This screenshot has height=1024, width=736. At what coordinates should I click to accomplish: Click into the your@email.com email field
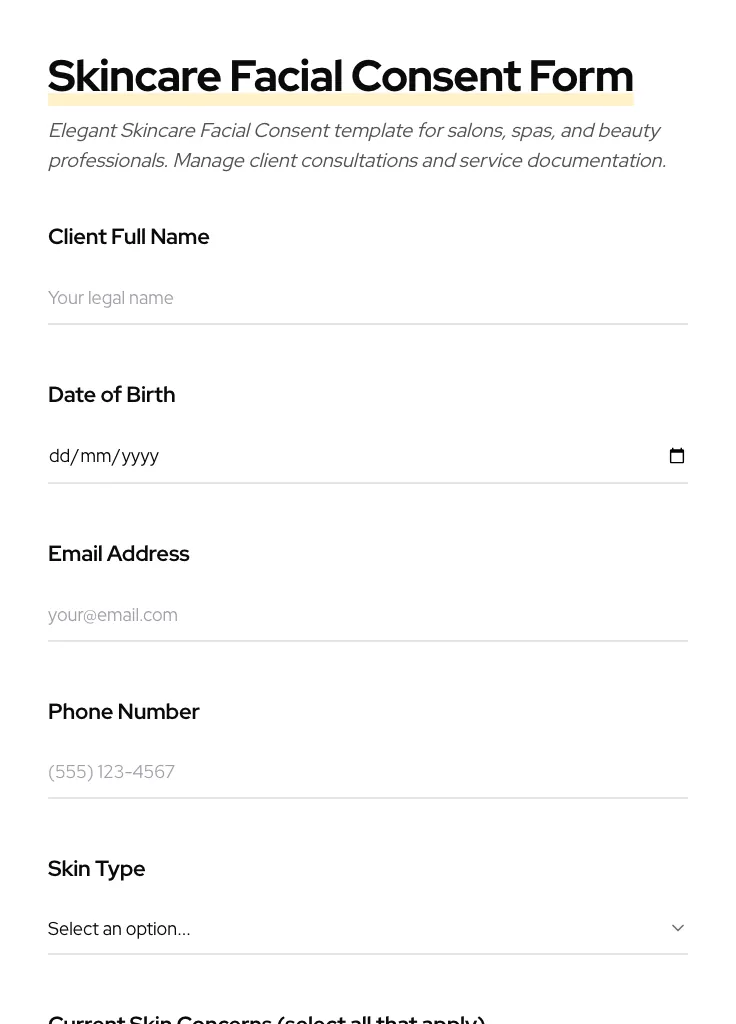click(367, 615)
